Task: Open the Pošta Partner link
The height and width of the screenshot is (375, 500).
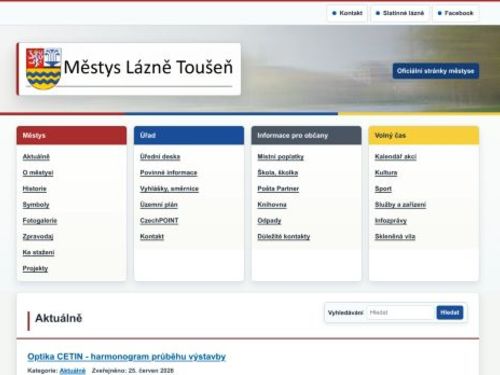Action: pyautogui.click(x=278, y=189)
